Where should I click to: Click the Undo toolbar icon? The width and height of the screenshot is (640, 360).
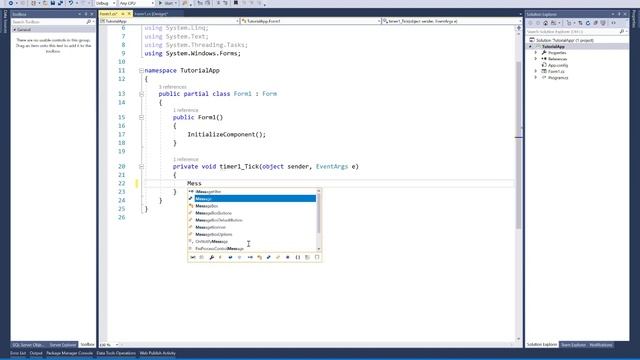[71, 3]
